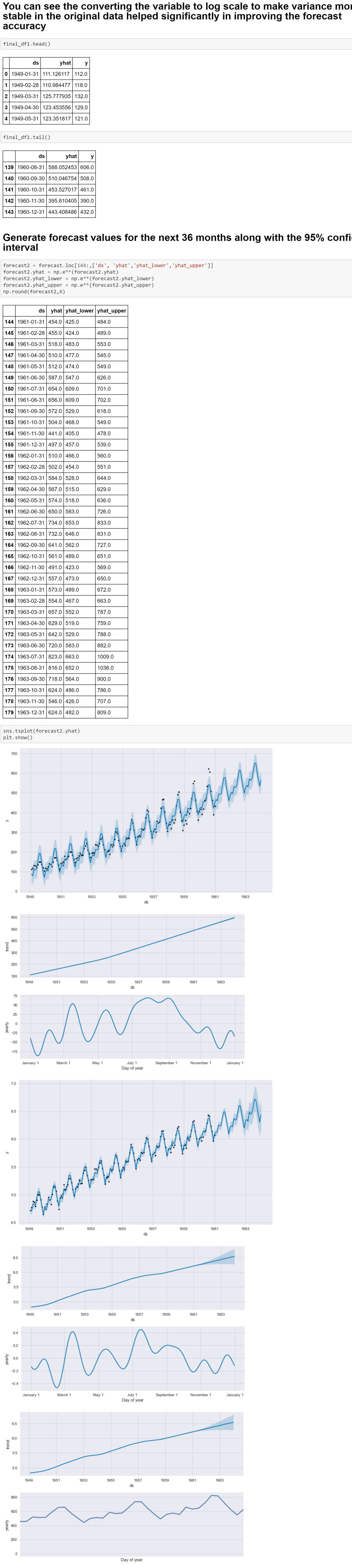Click the plt.show() code line
This screenshot has height=1568, width=352.
tap(18, 737)
